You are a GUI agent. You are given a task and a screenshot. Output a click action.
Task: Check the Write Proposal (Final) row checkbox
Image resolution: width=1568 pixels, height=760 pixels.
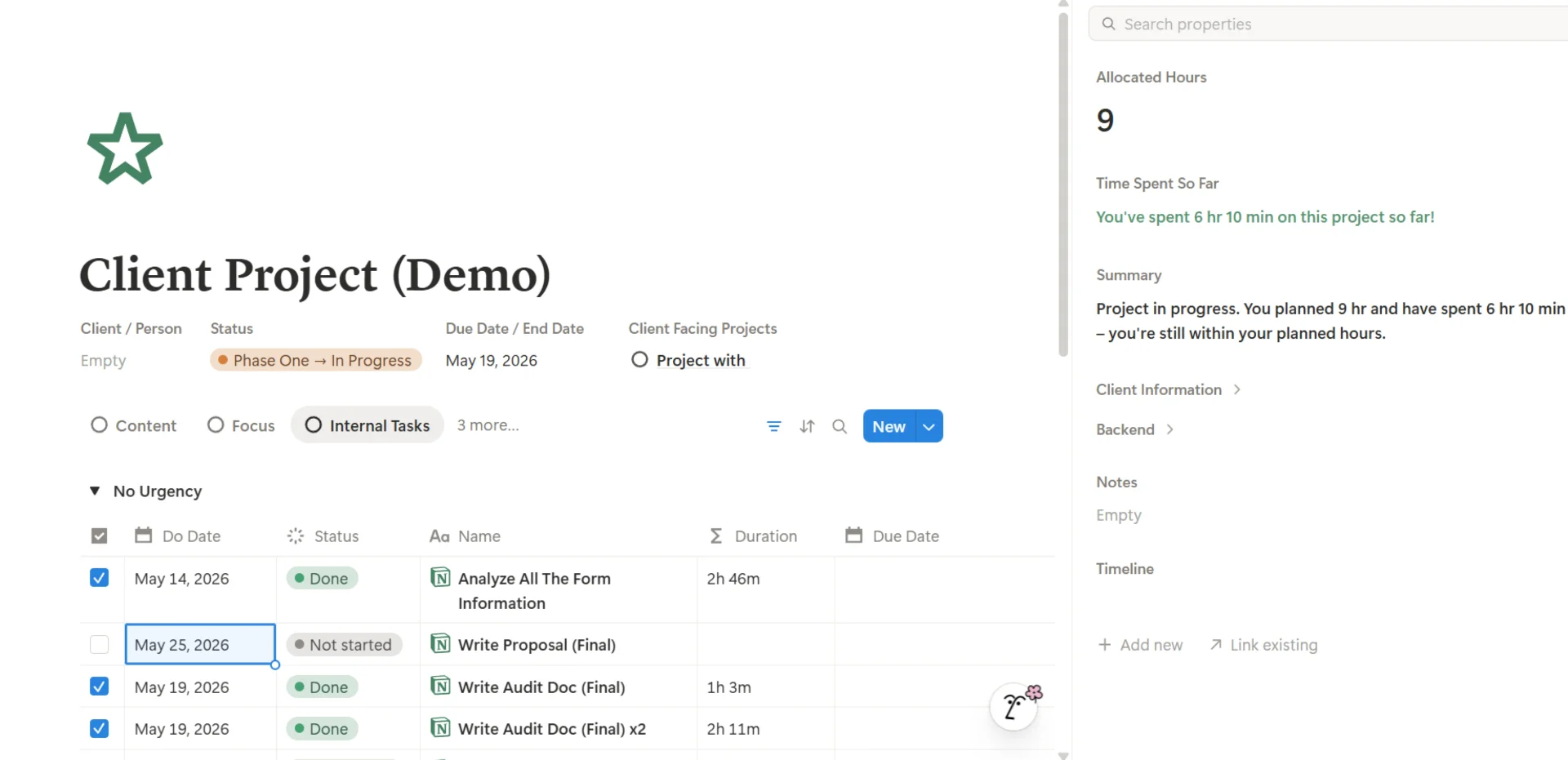(99, 644)
